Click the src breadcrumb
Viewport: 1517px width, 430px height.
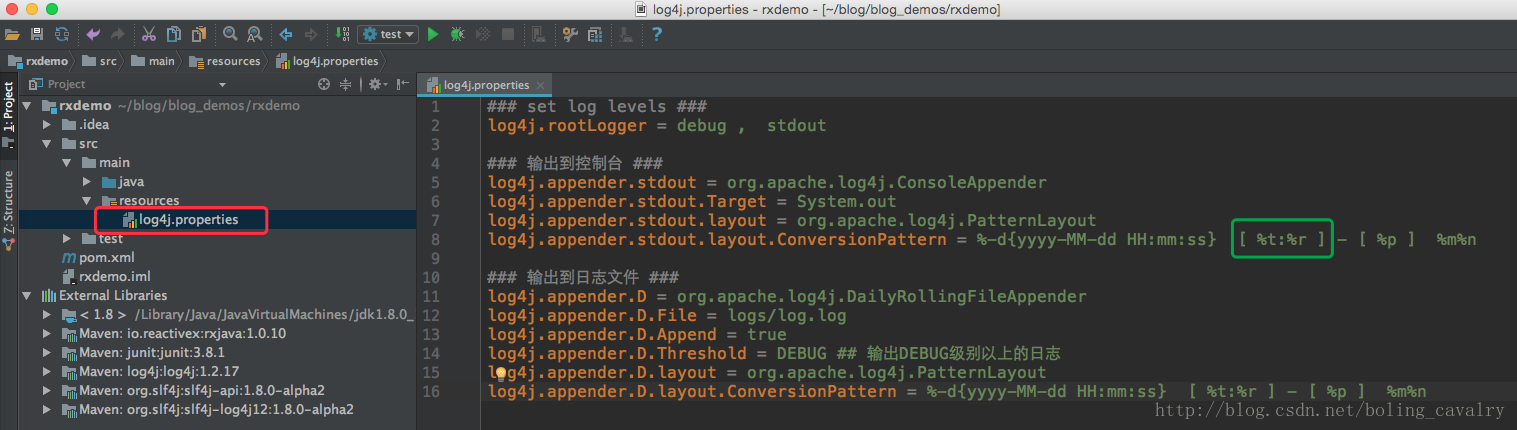[100, 61]
